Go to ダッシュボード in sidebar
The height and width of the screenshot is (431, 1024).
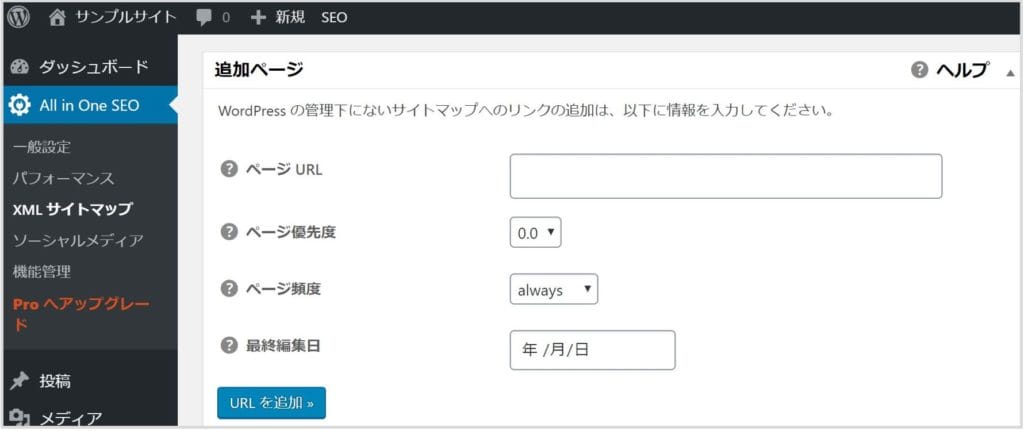(93, 67)
